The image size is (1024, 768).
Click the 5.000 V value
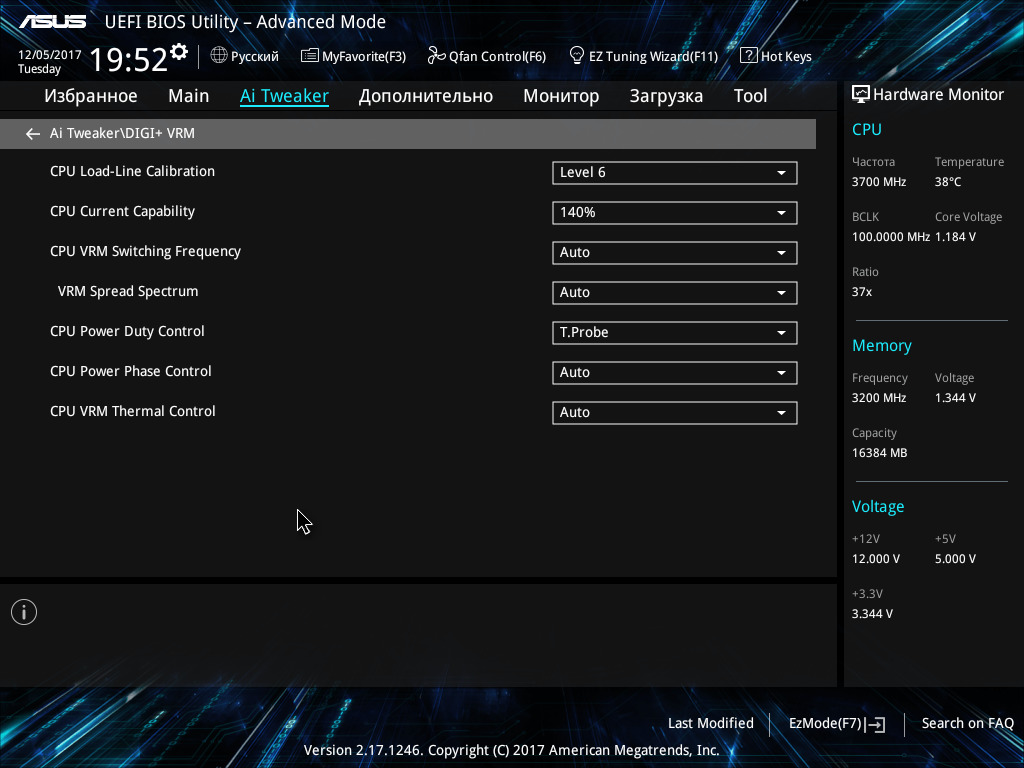[x=955, y=559]
